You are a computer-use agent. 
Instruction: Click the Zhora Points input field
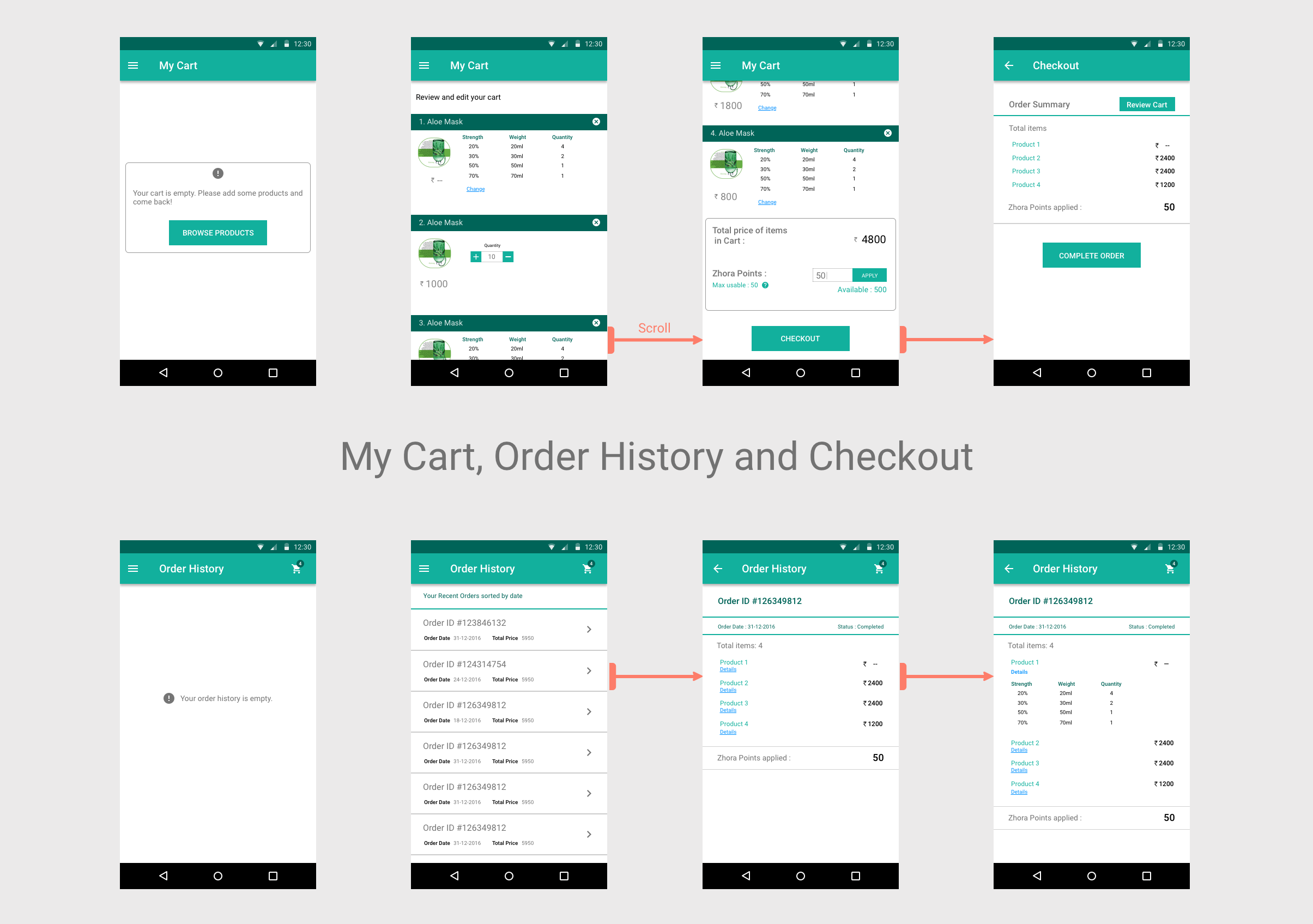[x=829, y=275]
